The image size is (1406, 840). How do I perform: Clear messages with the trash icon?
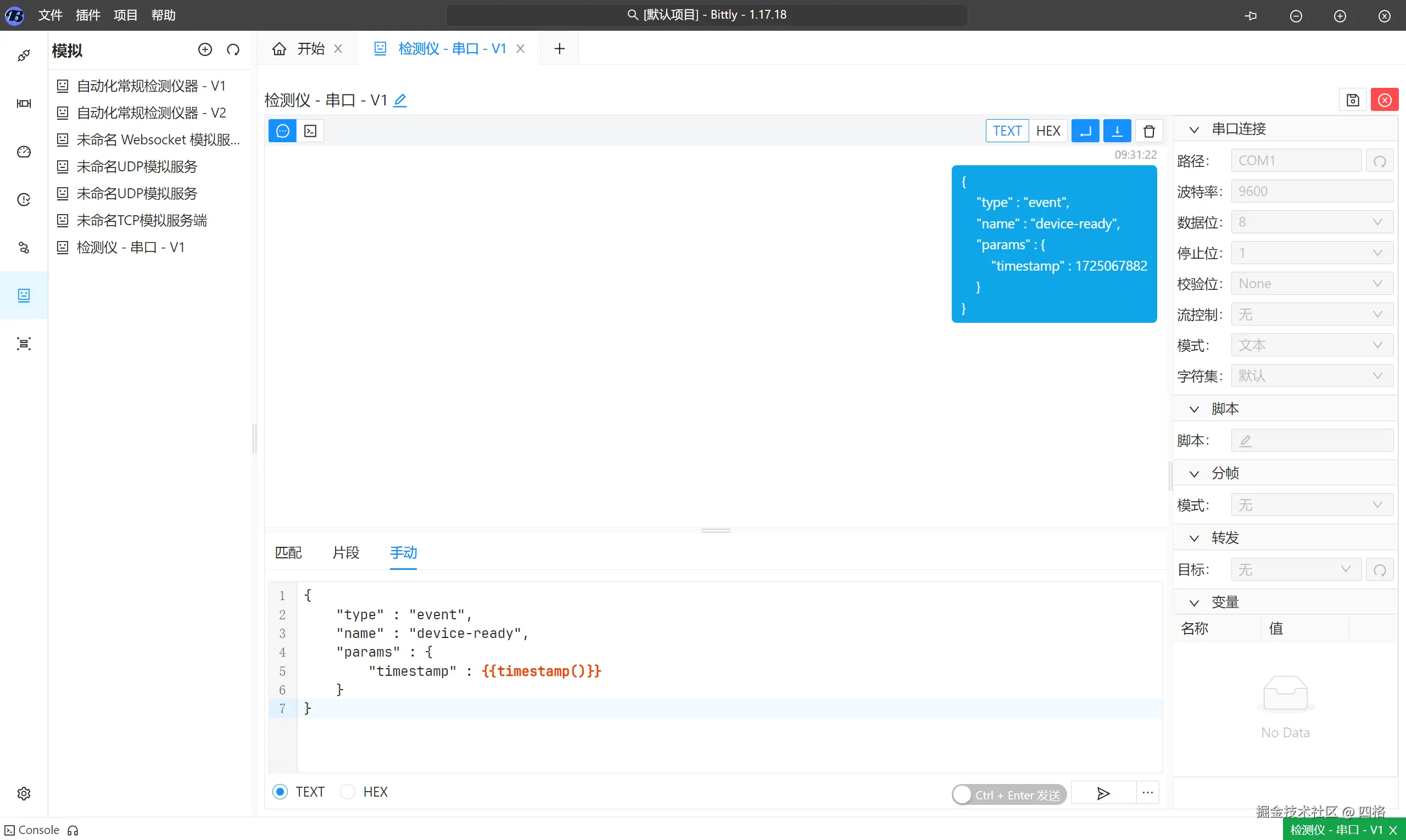click(x=1149, y=131)
